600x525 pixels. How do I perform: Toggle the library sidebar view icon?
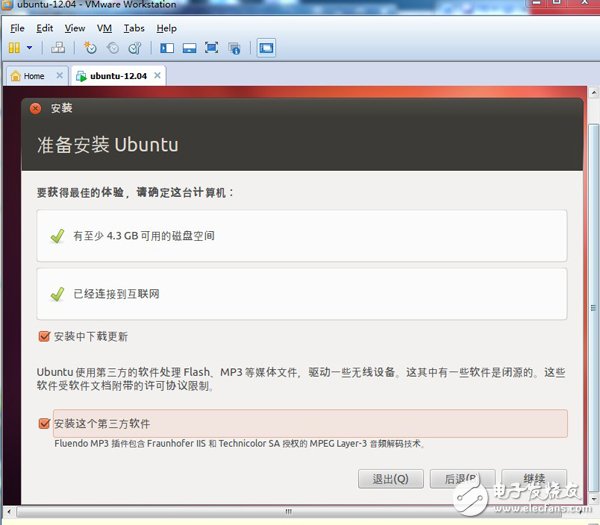point(167,48)
